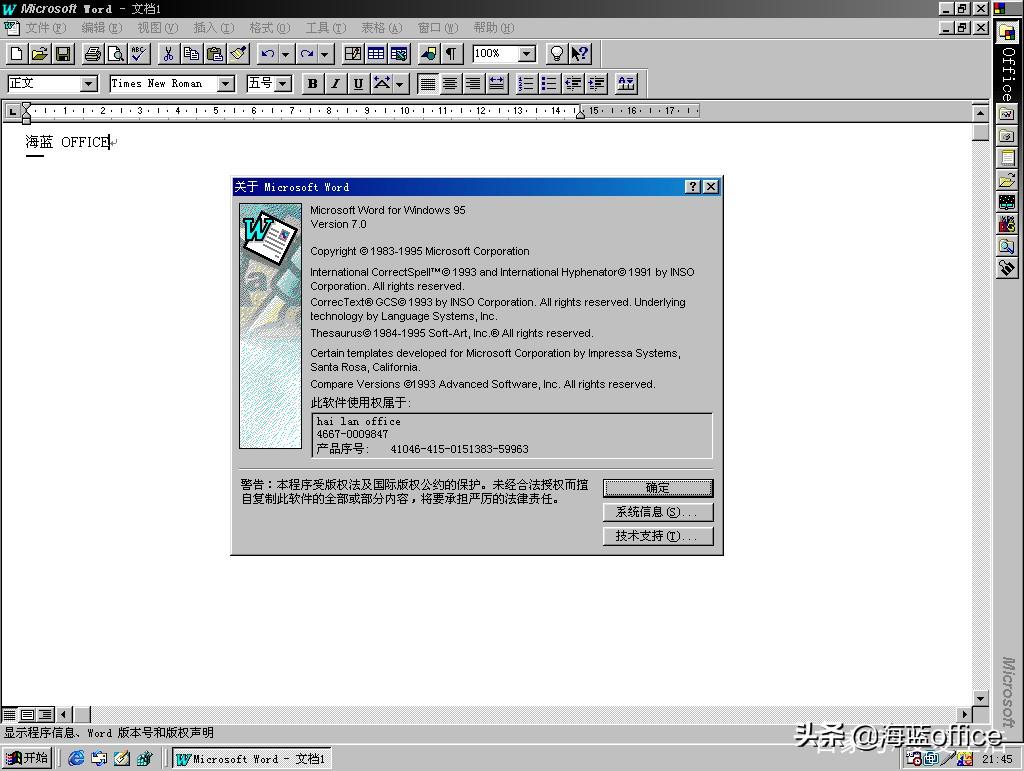This screenshot has height=771, width=1024.
Task: Paste from clipboard icon
Action: [x=215, y=54]
